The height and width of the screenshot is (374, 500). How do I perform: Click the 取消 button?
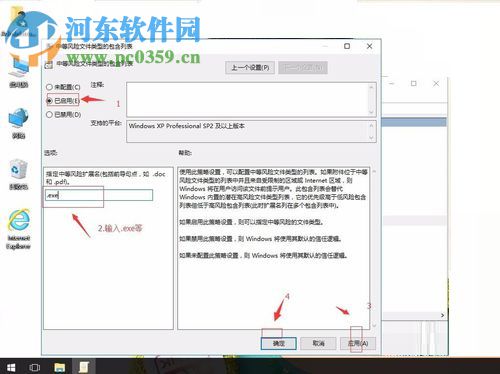tap(318, 343)
